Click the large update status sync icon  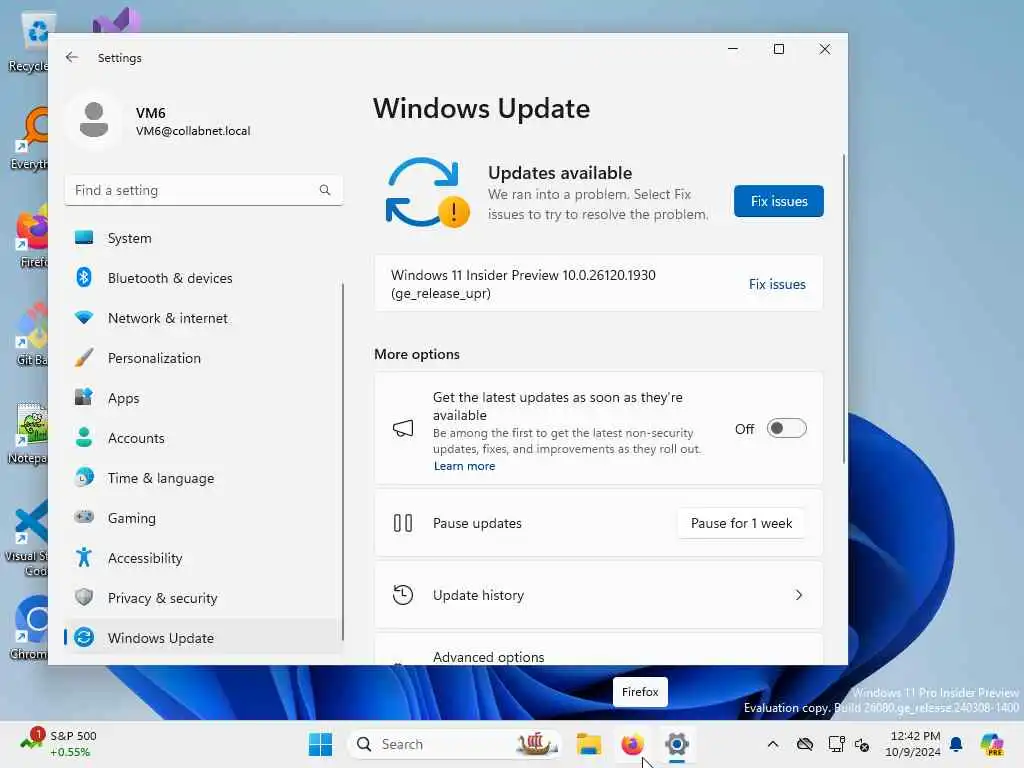427,193
